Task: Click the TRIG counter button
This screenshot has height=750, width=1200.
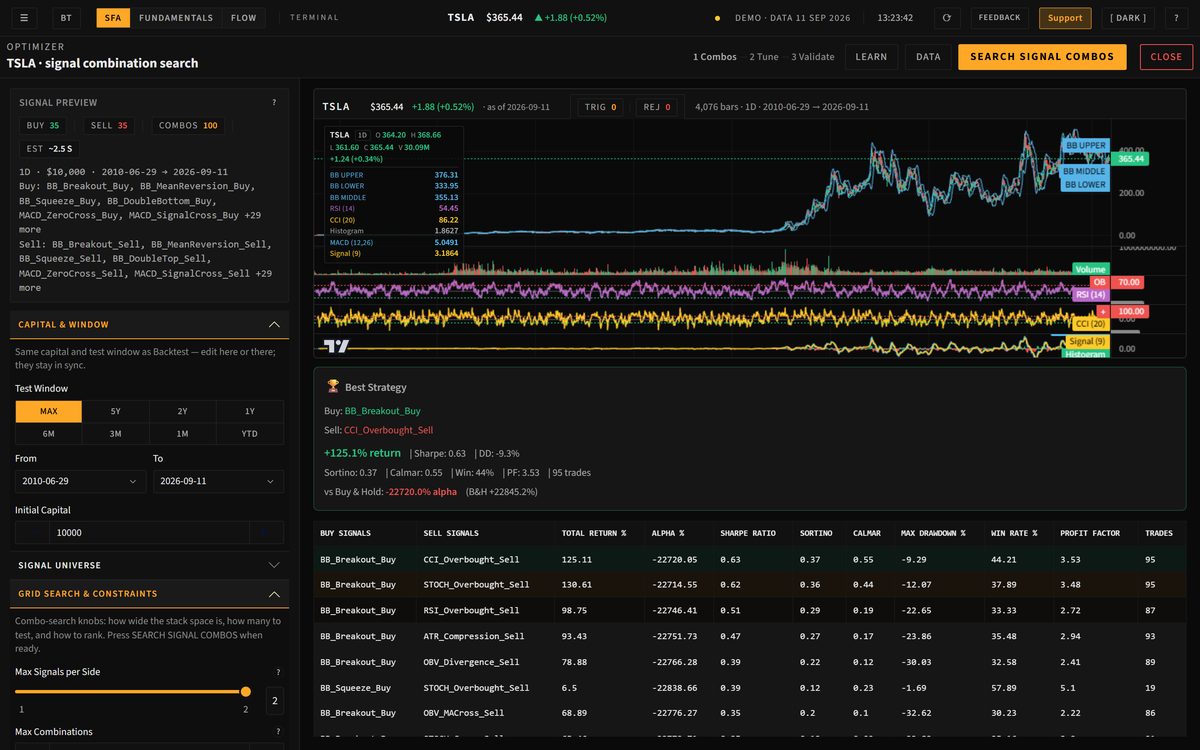Action: click(600, 107)
